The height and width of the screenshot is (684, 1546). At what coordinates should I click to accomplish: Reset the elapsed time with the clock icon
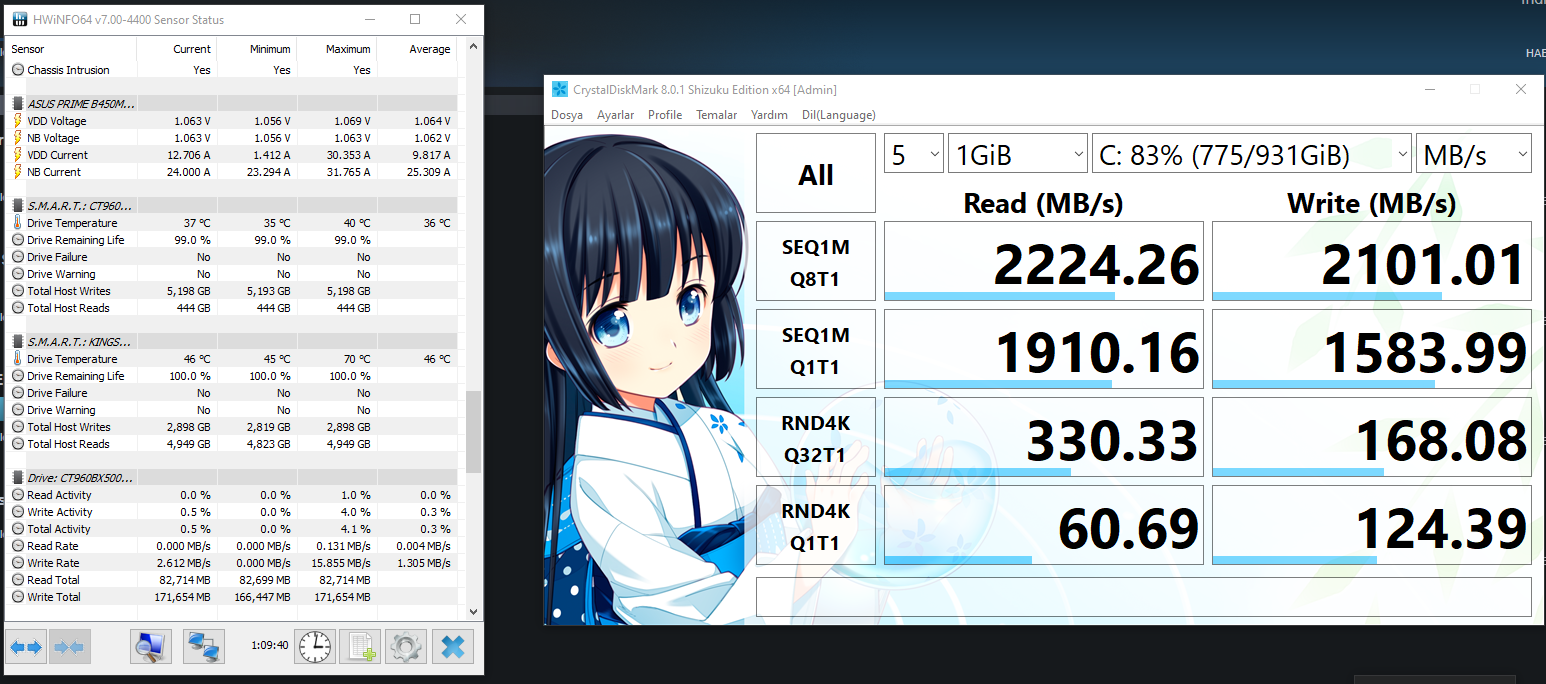coord(315,647)
